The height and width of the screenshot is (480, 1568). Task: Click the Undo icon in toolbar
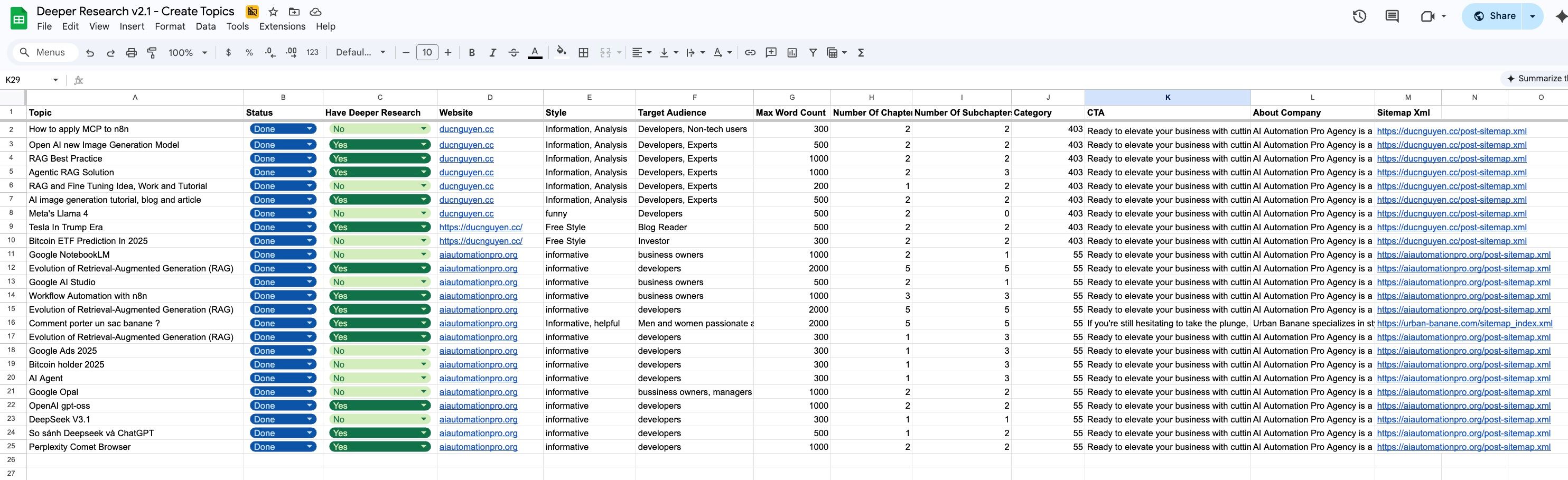pyautogui.click(x=90, y=53)
